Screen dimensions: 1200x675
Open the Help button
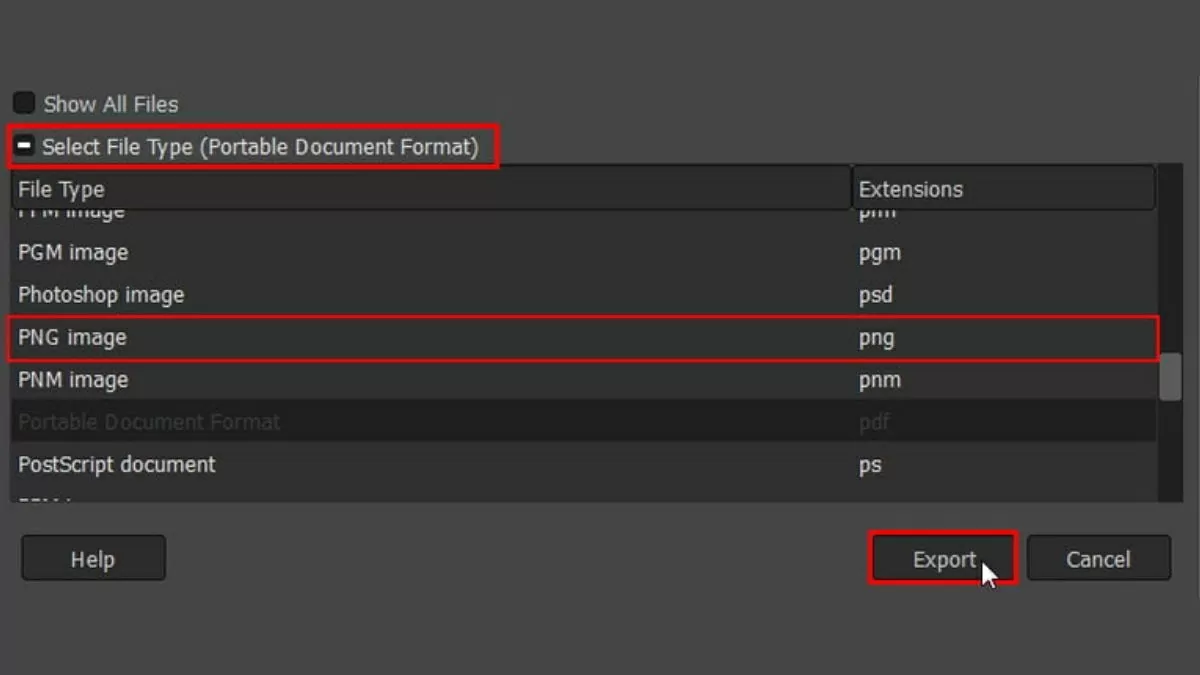coord(93,558)
